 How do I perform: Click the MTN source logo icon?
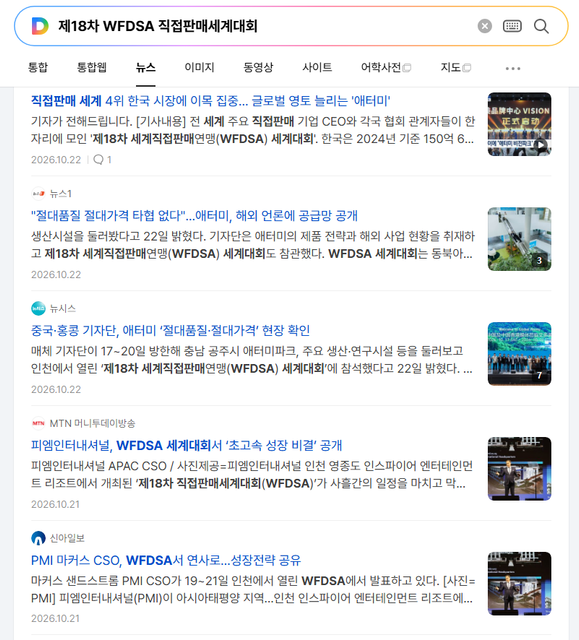coord(38,423)
